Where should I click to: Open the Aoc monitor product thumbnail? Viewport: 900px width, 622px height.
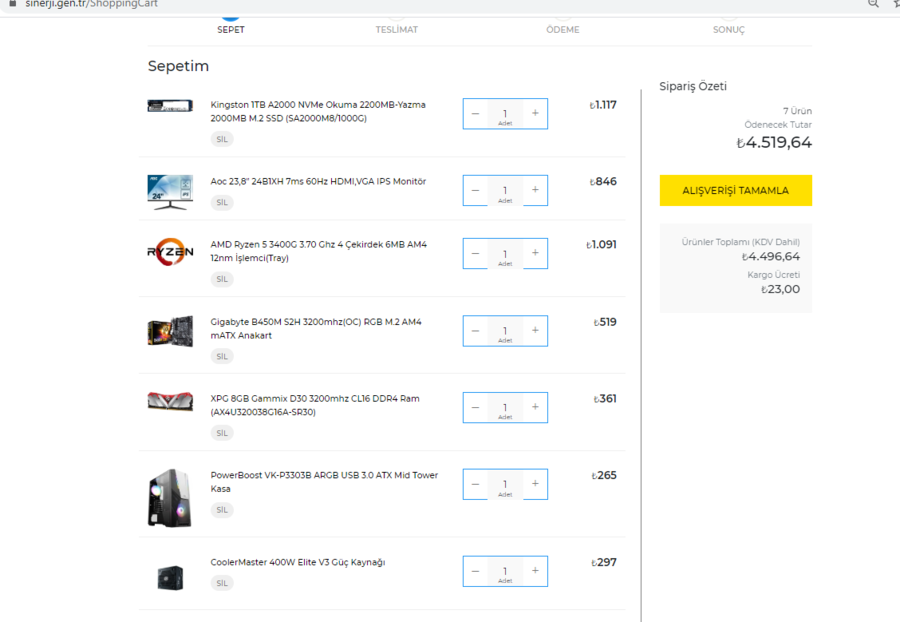[x=170, y=192]
